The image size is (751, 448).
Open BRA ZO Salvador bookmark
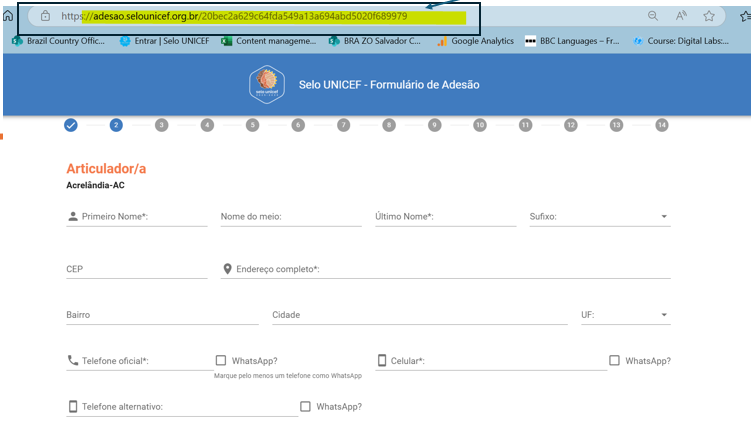pos(375,41)
